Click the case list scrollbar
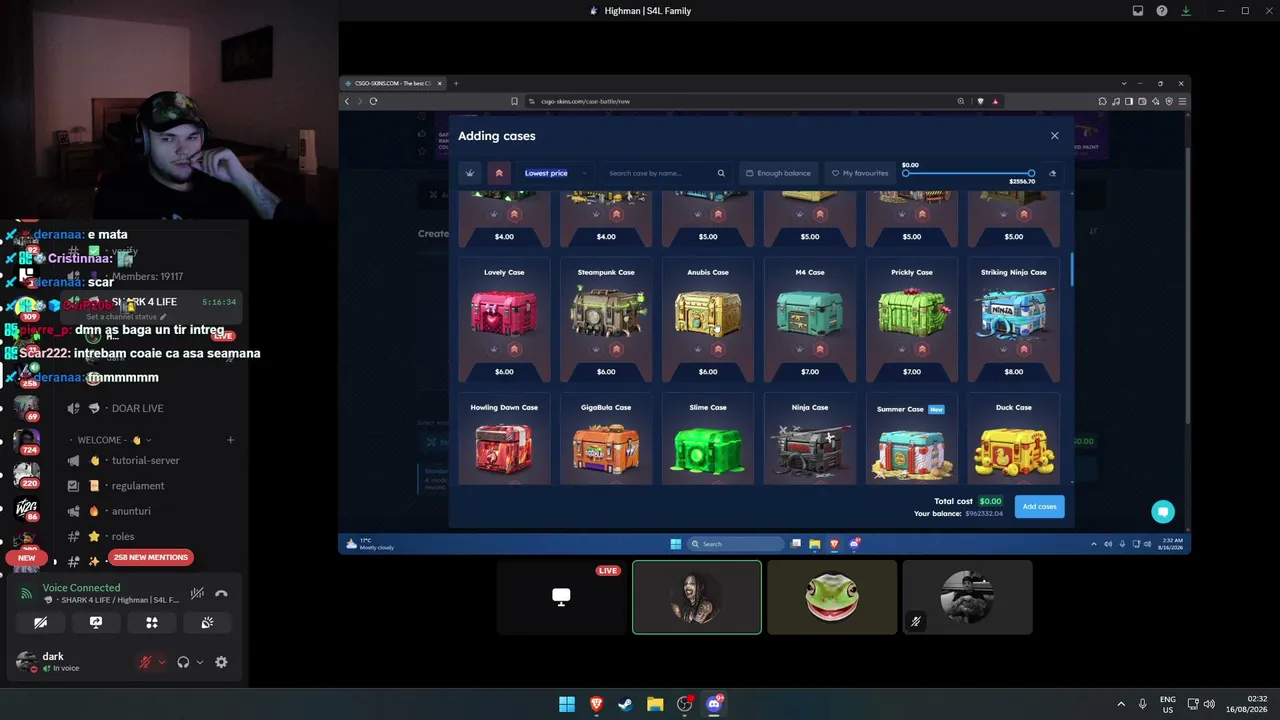The height and width of the screenshot is (720, 1280). 1072,270
